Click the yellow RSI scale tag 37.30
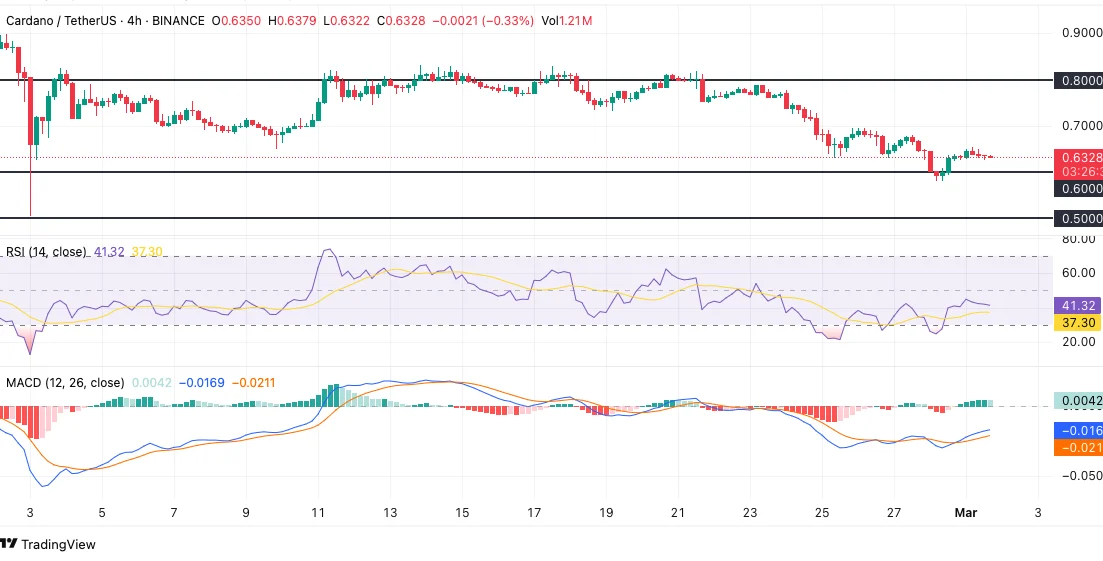Image resolution: width=1103 pixels, height=561 pixels. pos(1078,323)
